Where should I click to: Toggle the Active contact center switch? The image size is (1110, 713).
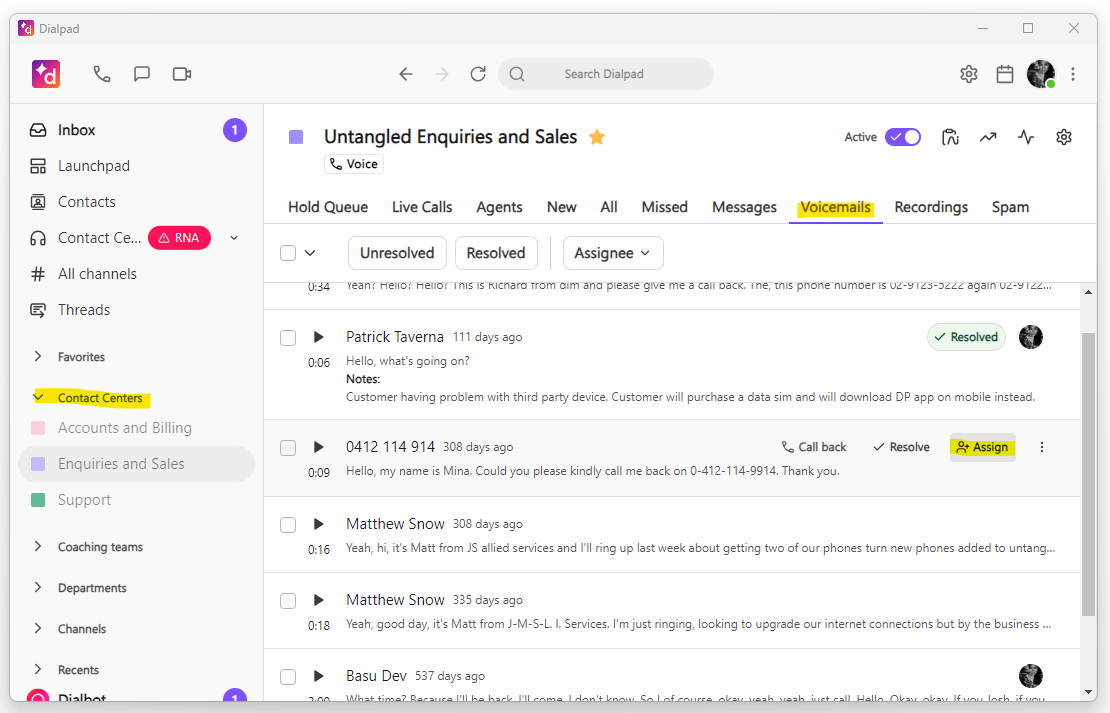903,137
